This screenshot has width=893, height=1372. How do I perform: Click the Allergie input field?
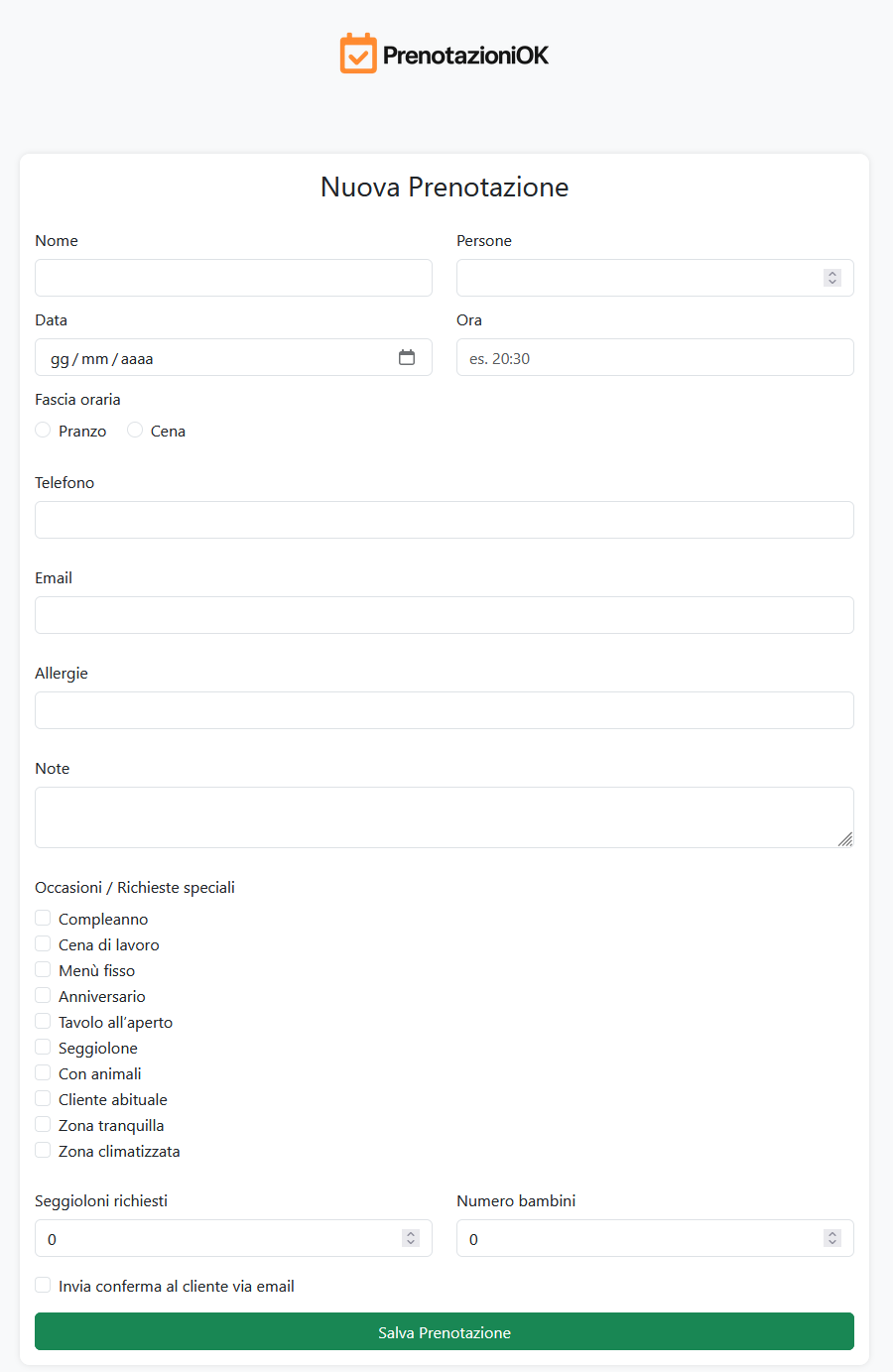pos(445,710)
